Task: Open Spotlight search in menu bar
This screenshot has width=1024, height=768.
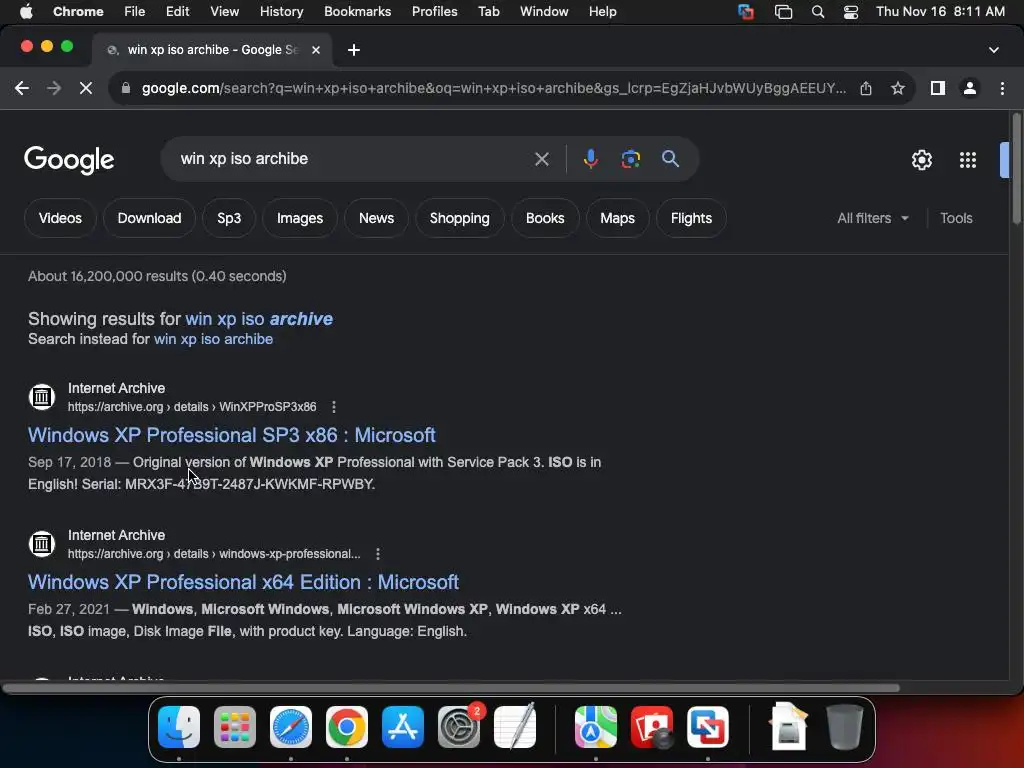Action: coord(818,12)
